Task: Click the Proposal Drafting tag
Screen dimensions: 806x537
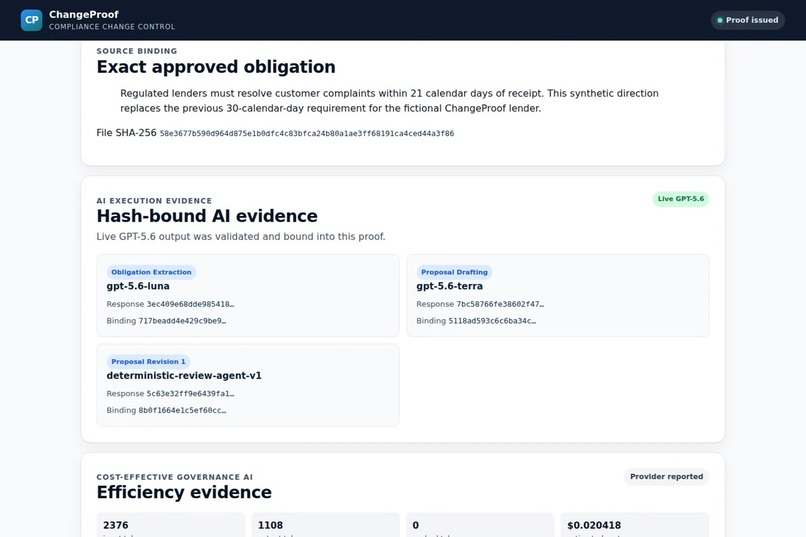Action: (454, 272)
